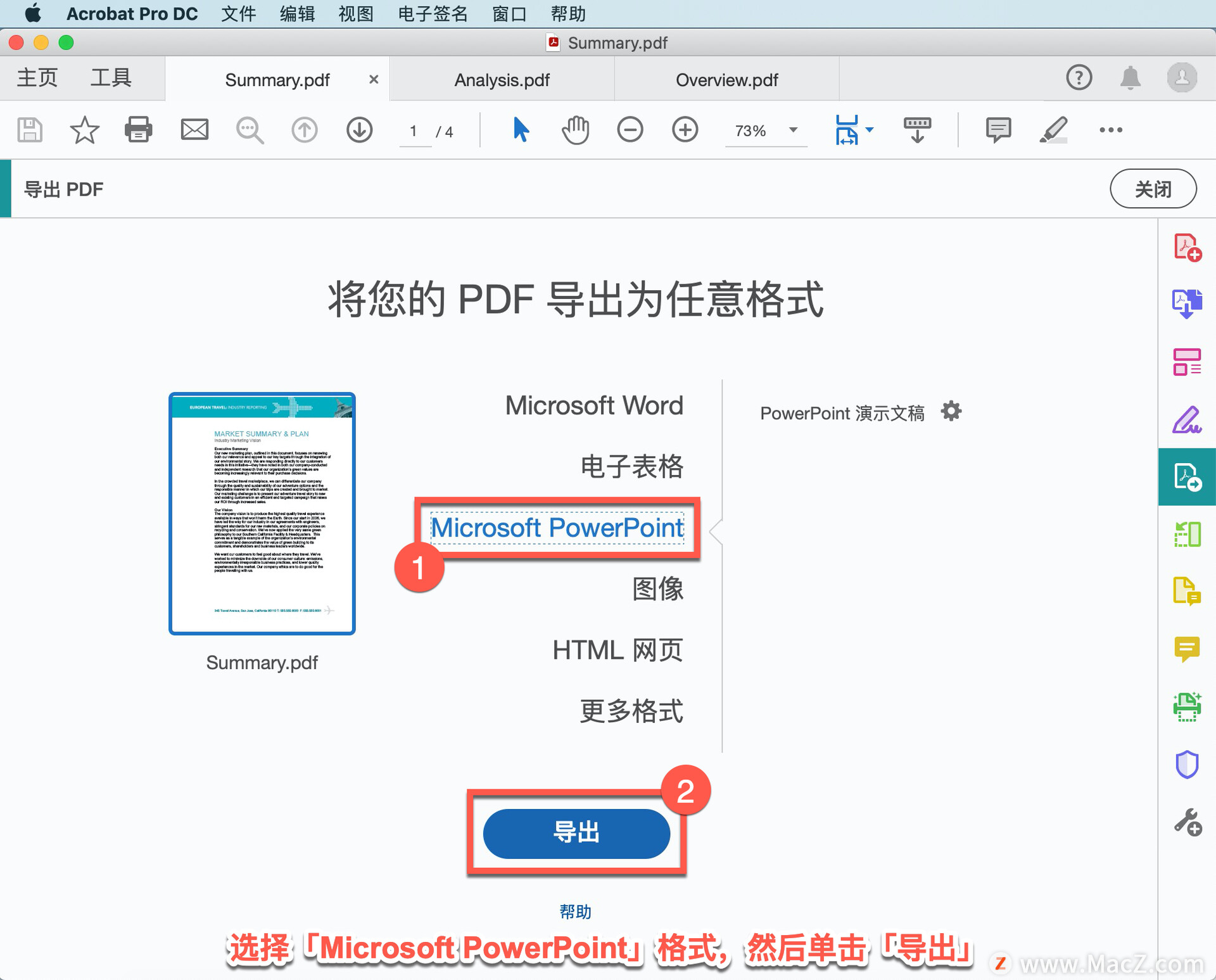Image resolution: width=1216 pixels, height=980 pixels.
Task: Go to the 主页 tab
Action: pos(37,78)
